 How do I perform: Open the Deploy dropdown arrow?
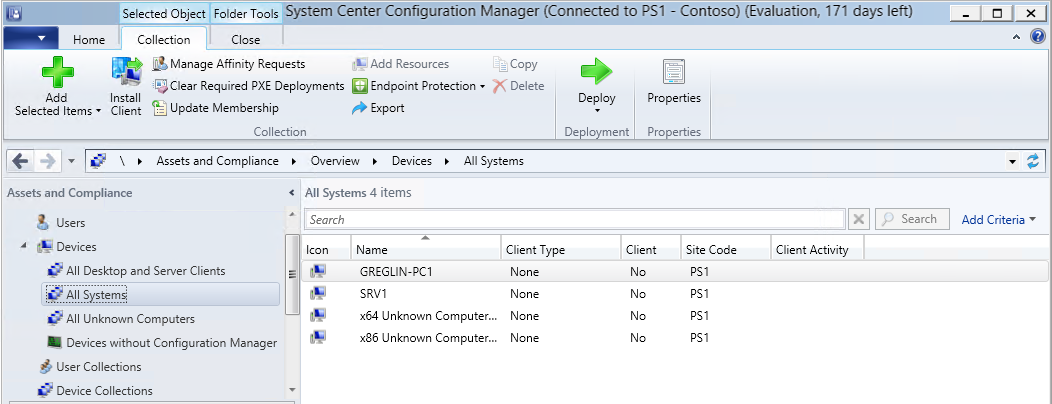pyautogui.click(x=597, y=112)
